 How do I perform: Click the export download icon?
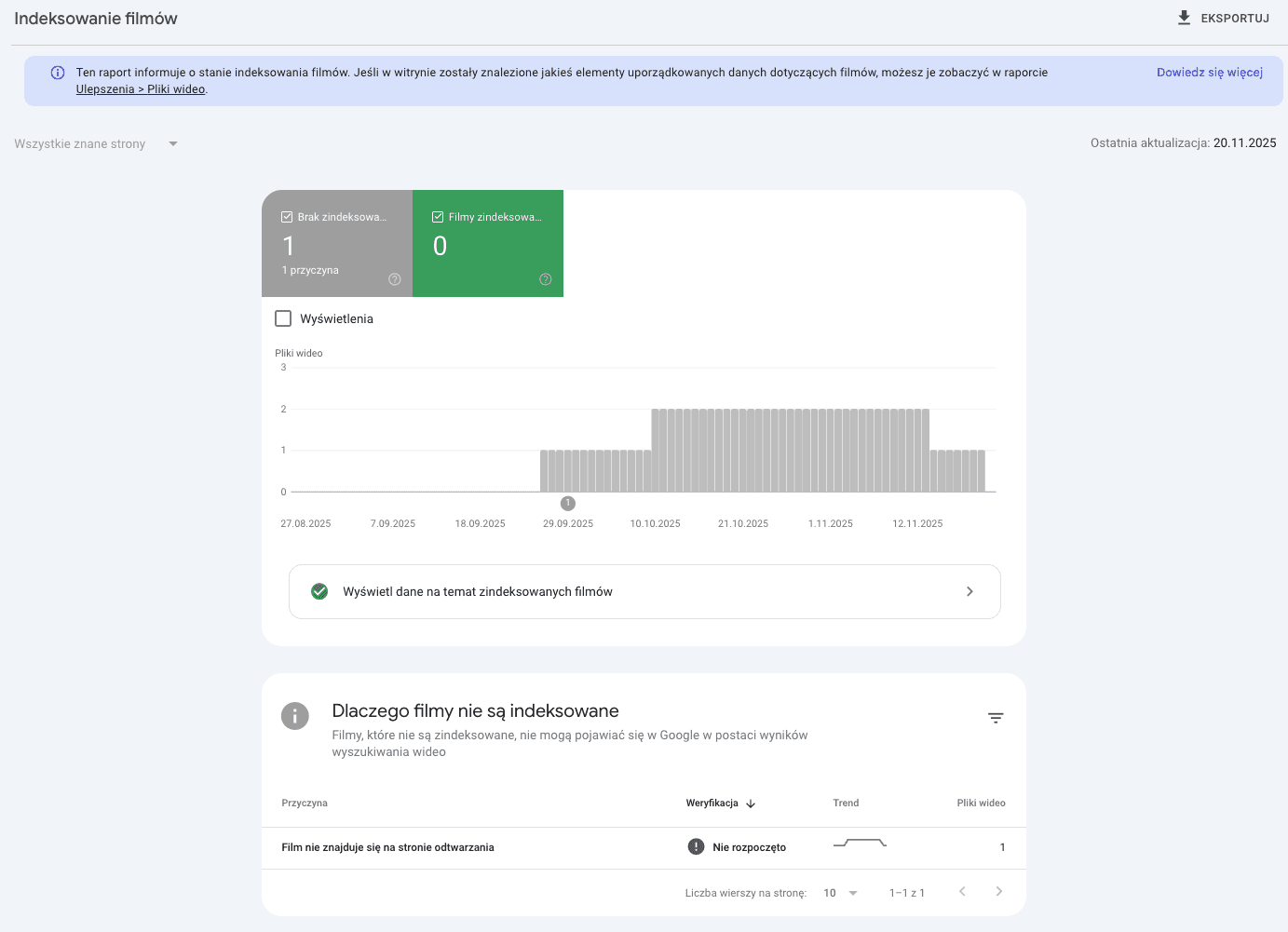tap(1184, 18)
